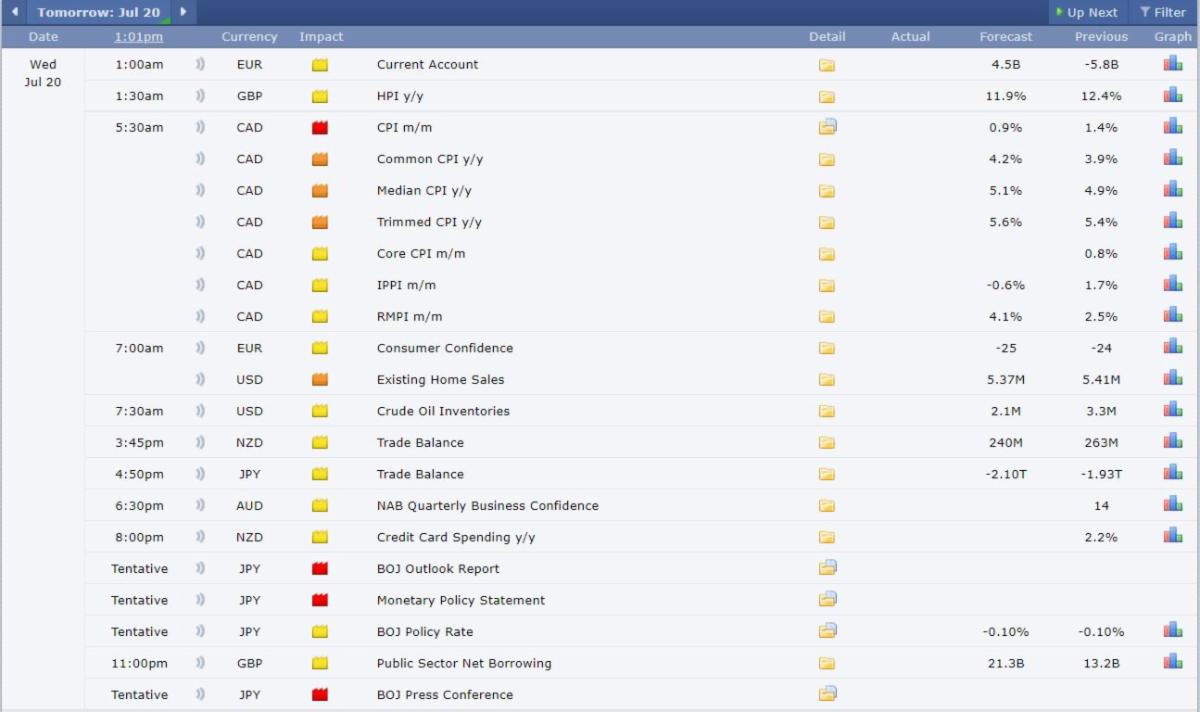This screenshot has height=712, width=1200.
Task: Click red impact icon for BOJ Outlook Report
Action: (320, 569)
